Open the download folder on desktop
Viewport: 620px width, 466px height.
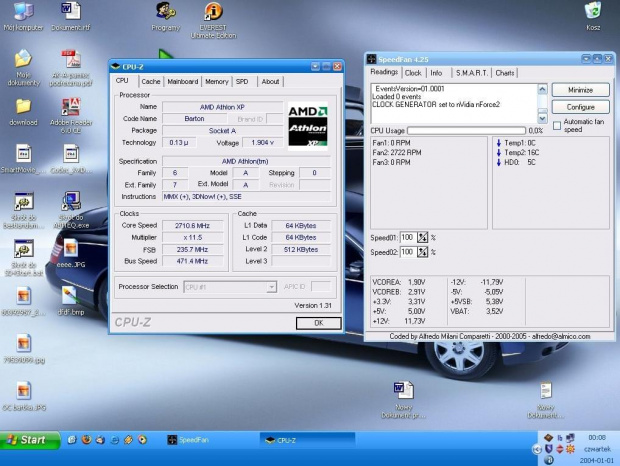pos(23,112)
